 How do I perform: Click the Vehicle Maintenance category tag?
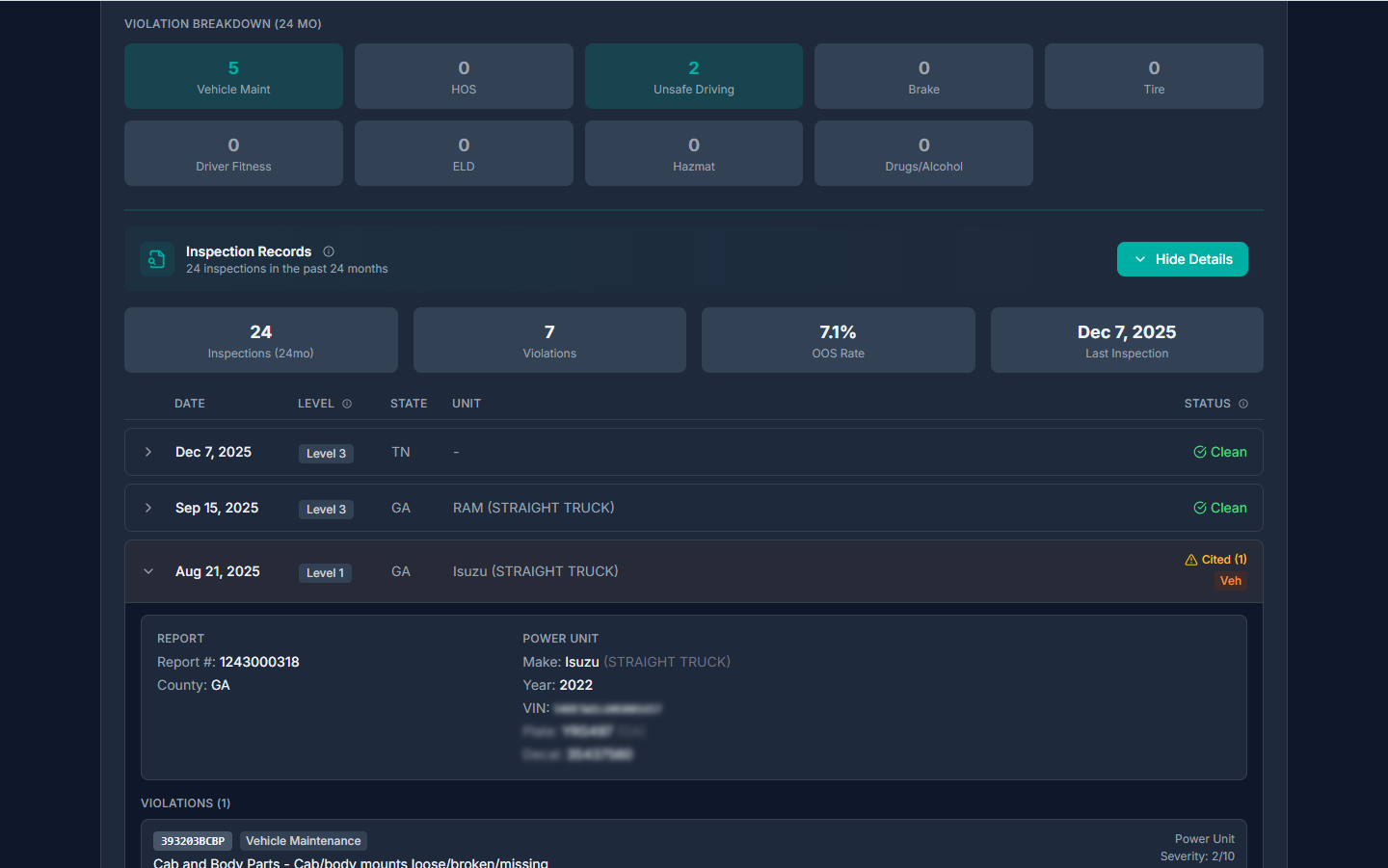pyautogui.click(x=303, y=841)
